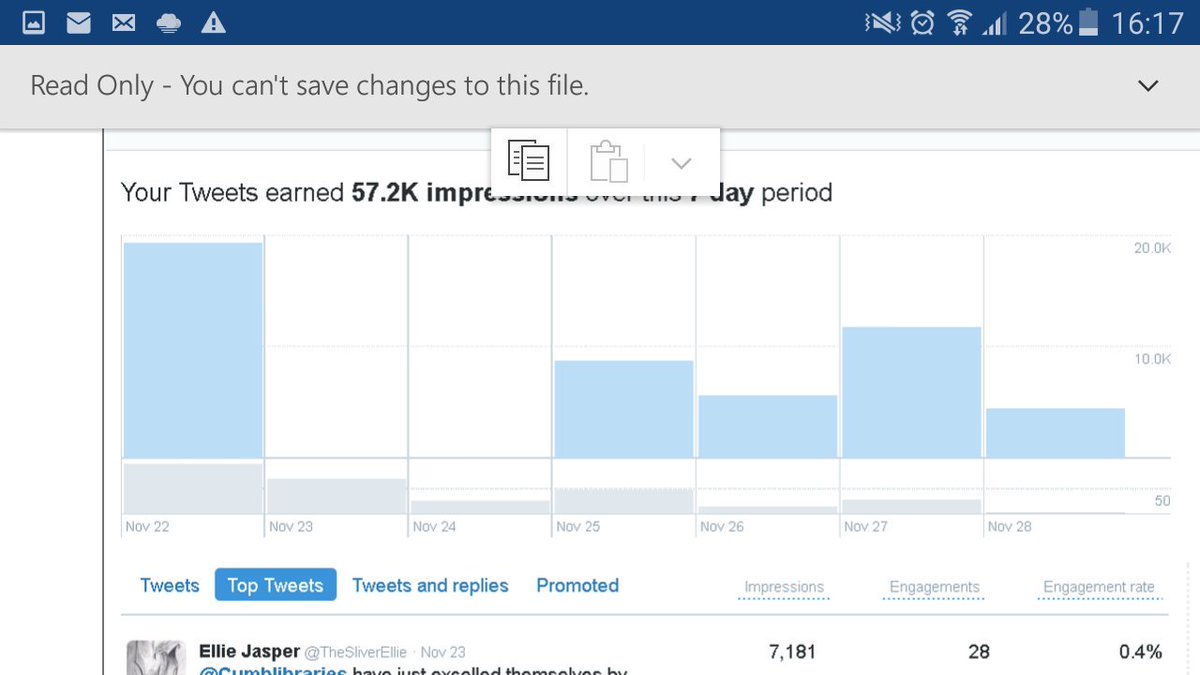Screen dimensions: 1200x675
Task: Select the Top Tweets tab
Action: [x=275, y=586]
